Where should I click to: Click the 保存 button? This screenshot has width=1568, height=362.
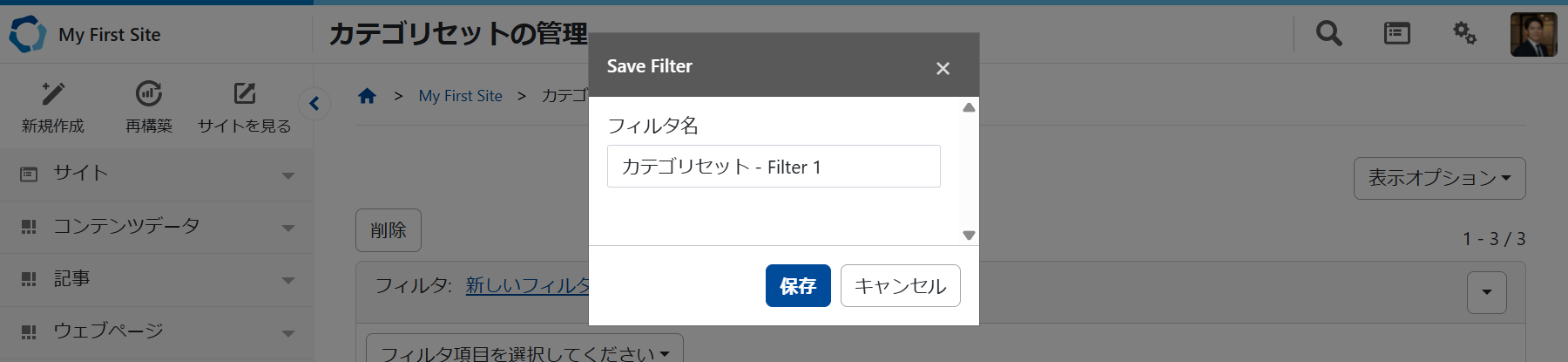point(798,286)
